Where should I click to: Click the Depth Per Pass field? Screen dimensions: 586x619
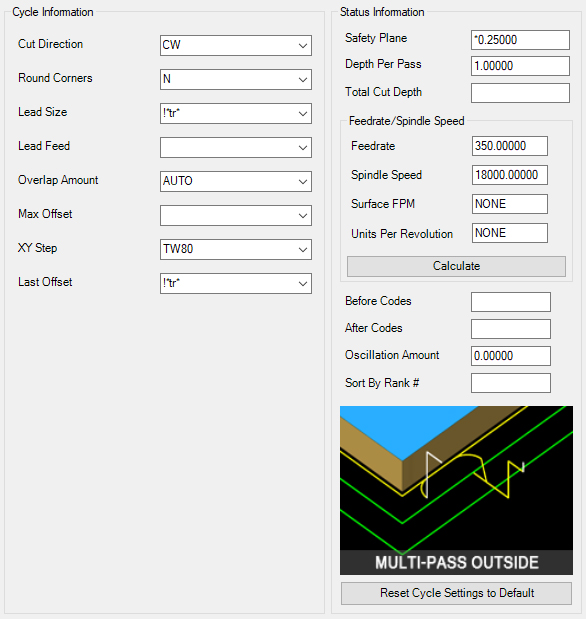(520, 66)
